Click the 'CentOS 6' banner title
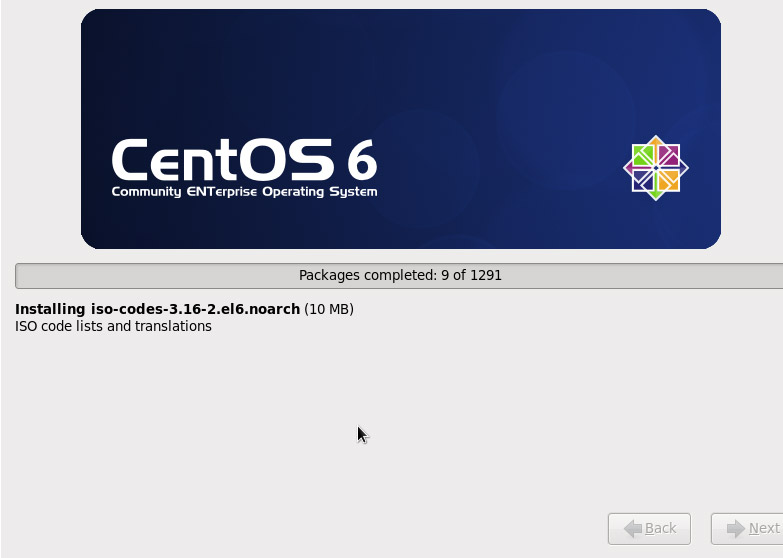 (244, 160)
